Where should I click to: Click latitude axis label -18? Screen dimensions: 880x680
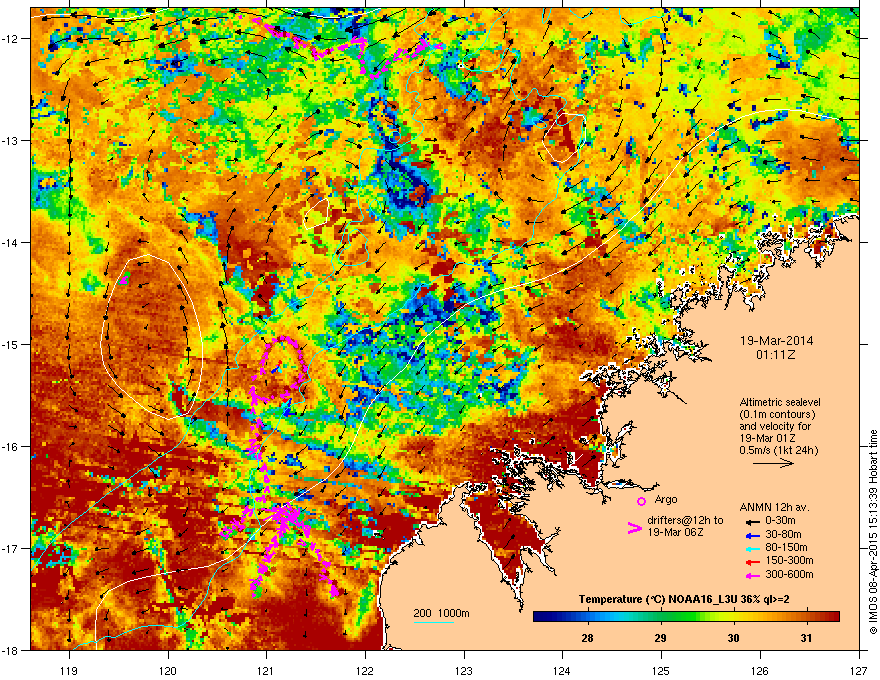10,650
